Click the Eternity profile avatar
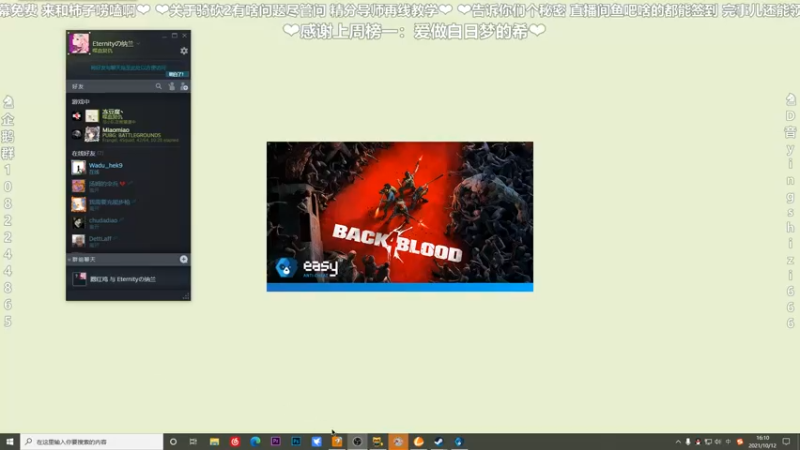The width and height of the screenshot is (800, 450). 79,43
